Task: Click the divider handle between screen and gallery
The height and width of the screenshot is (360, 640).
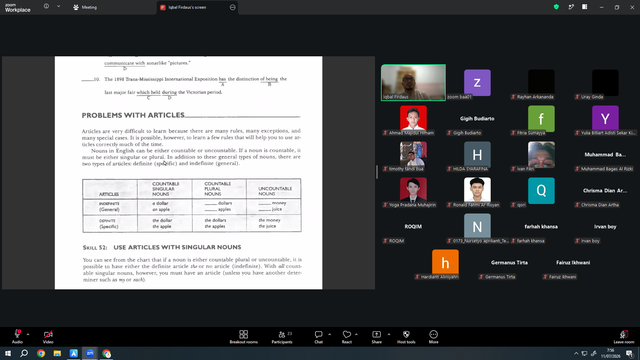Action: click(x=377, y=172)
